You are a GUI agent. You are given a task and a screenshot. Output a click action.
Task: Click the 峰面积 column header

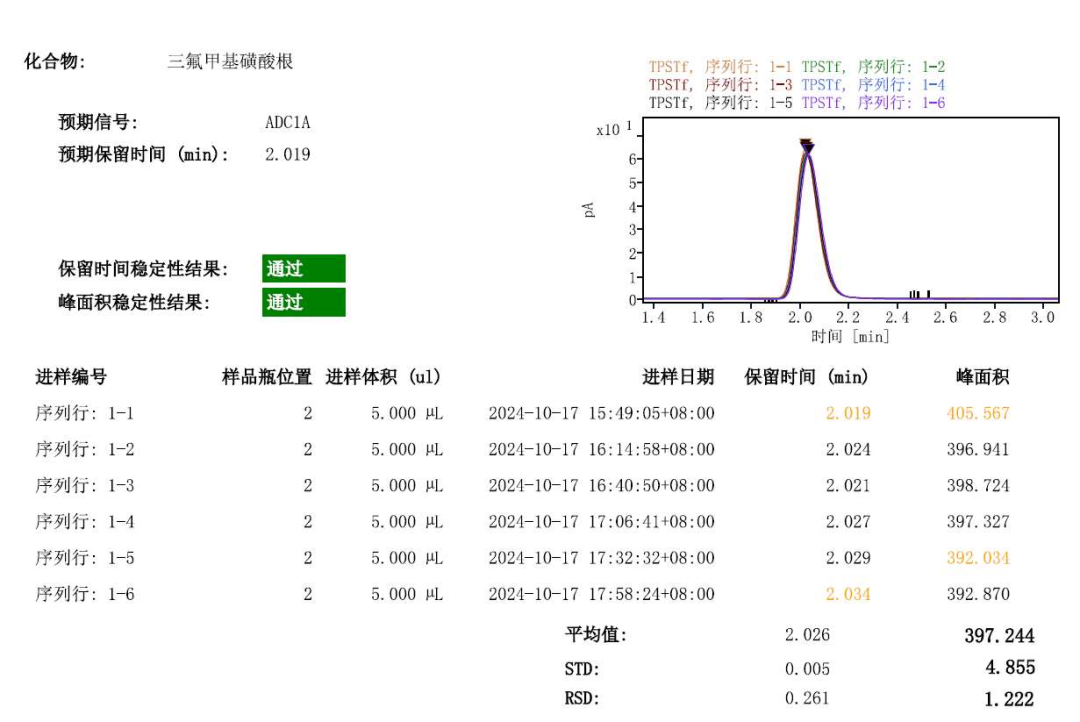pyautogui.click(x=982, y=377)
